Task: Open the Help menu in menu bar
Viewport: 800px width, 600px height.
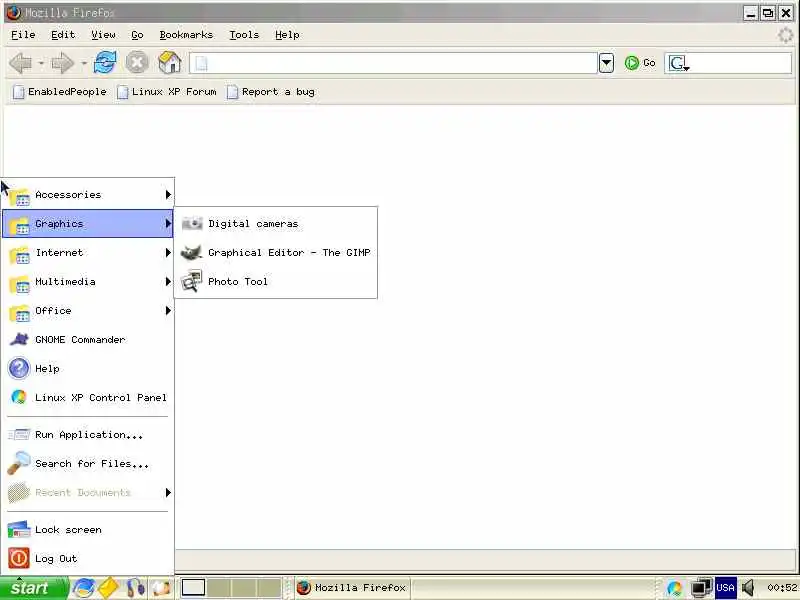Action: [287, 35]
